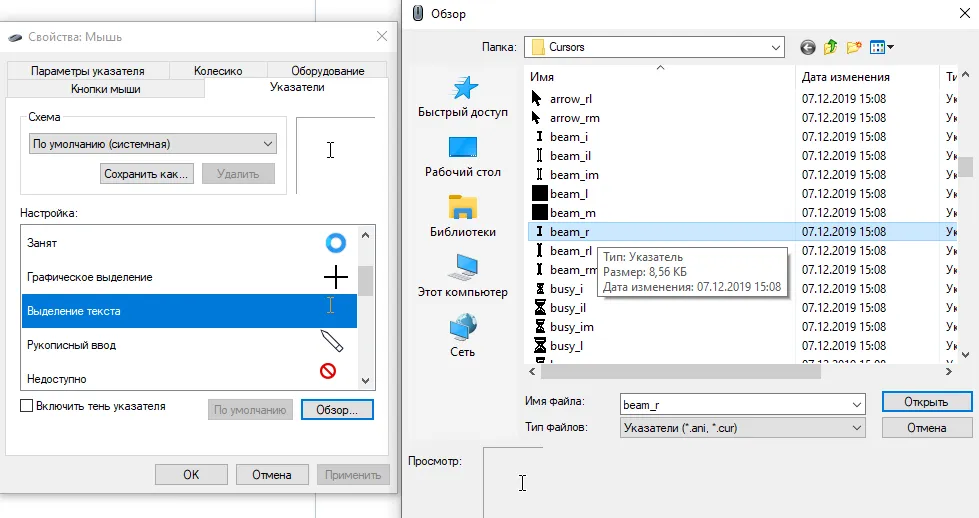Open Libraries (Библиотеки) shortcut
The image size is (979, 518).
(x=463, y=217)
